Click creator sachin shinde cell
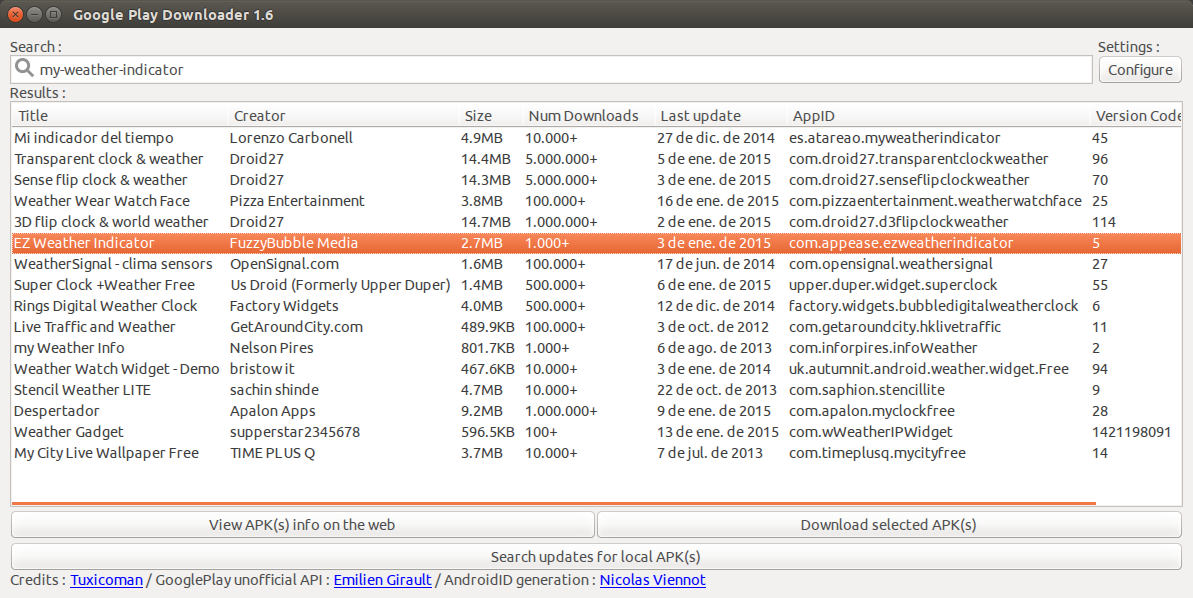1193x598 pixels. point(274,390)
